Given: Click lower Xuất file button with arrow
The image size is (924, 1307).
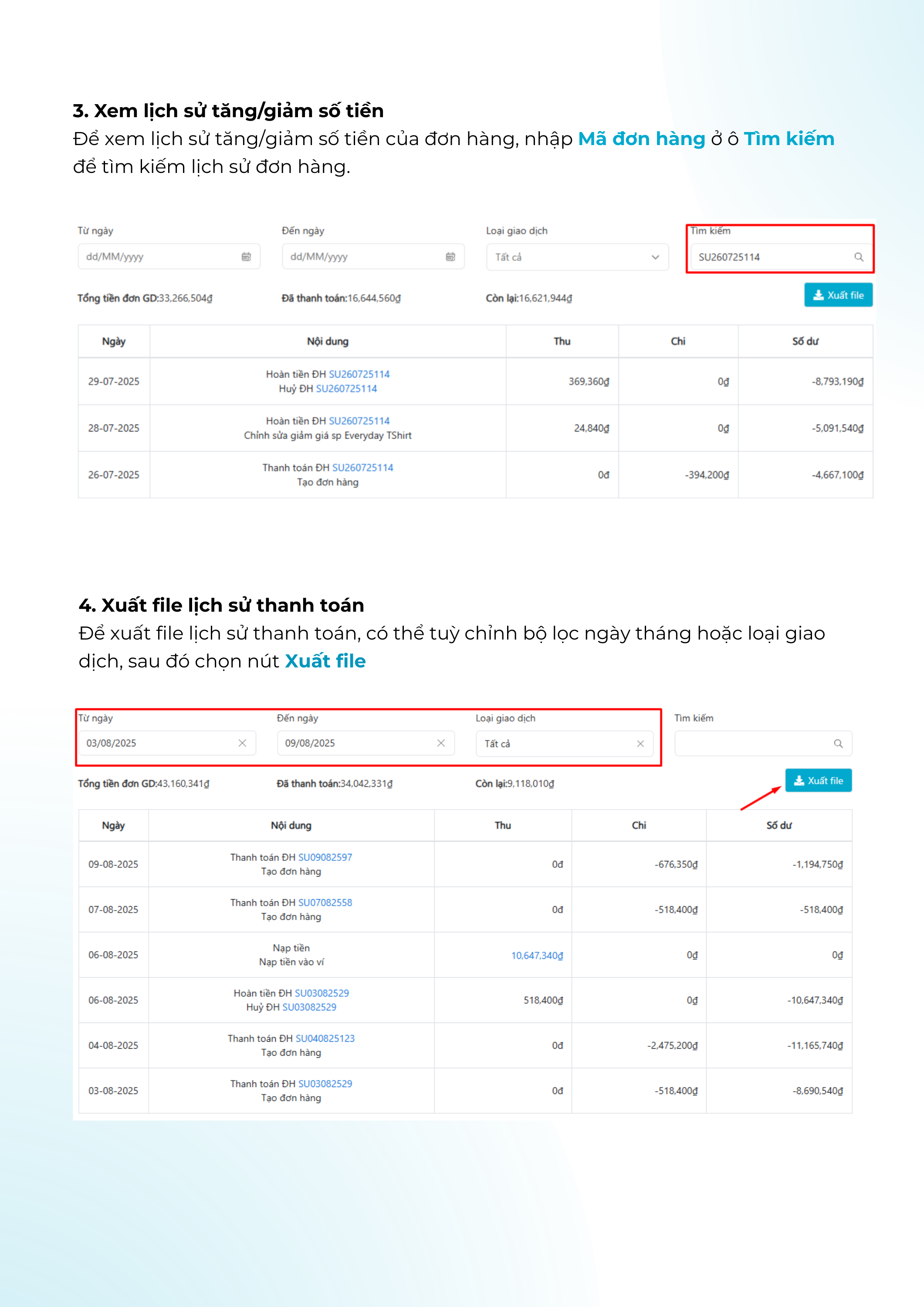Looking at the screenshot, I should pos(818,780).
